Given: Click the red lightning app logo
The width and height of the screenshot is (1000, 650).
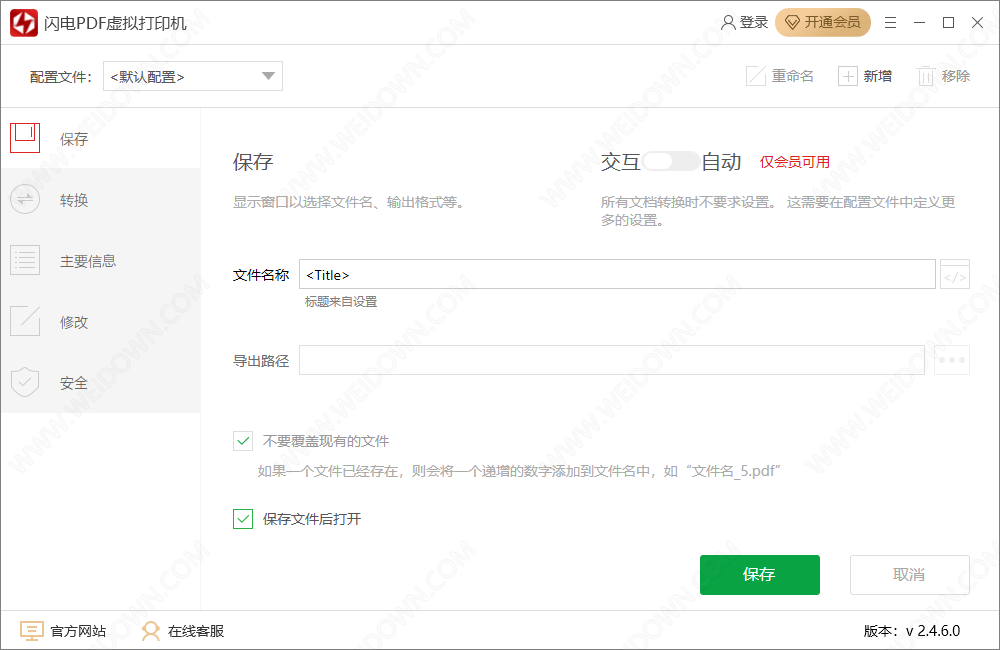Looking at the screenshot, I should [x=24, y=23].
